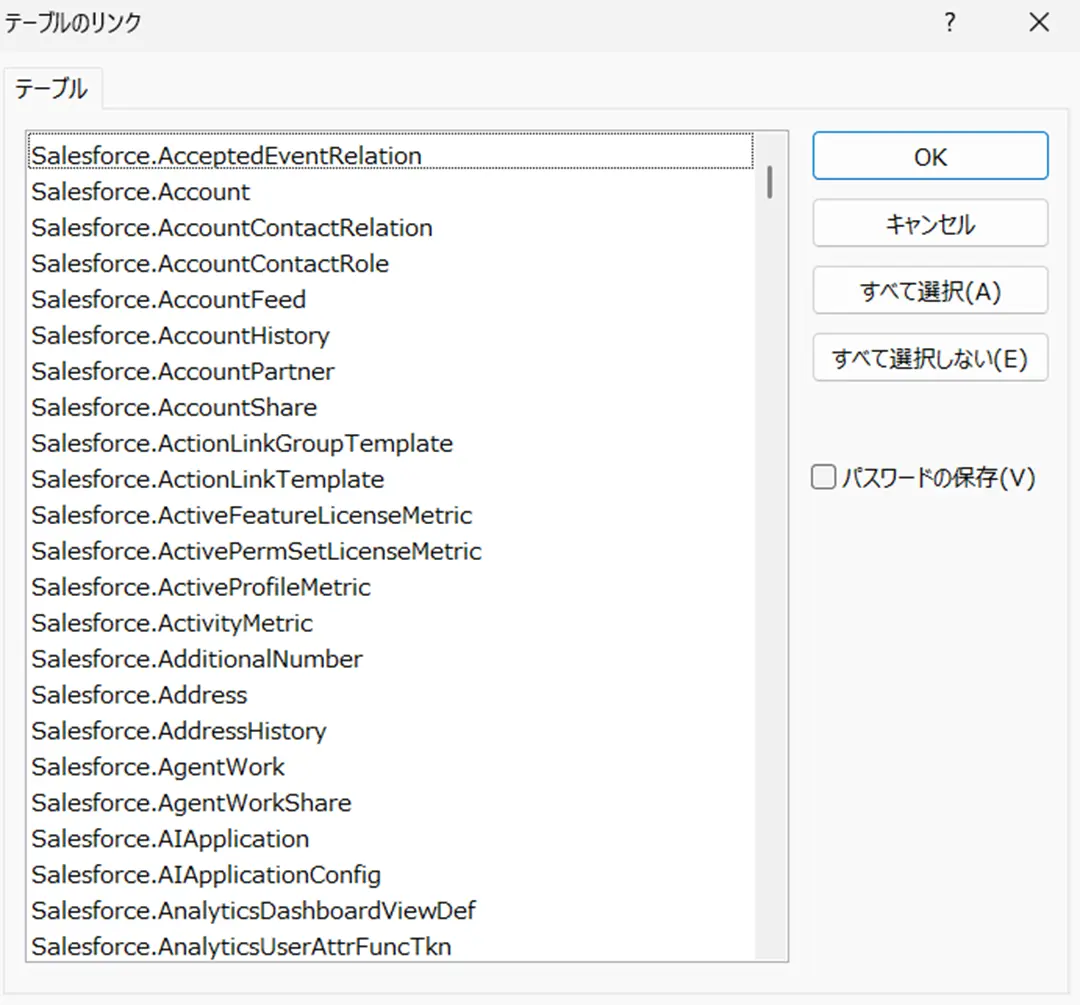Enable the パスワードの保存(V) checkbox

click(x=822, y=477)
